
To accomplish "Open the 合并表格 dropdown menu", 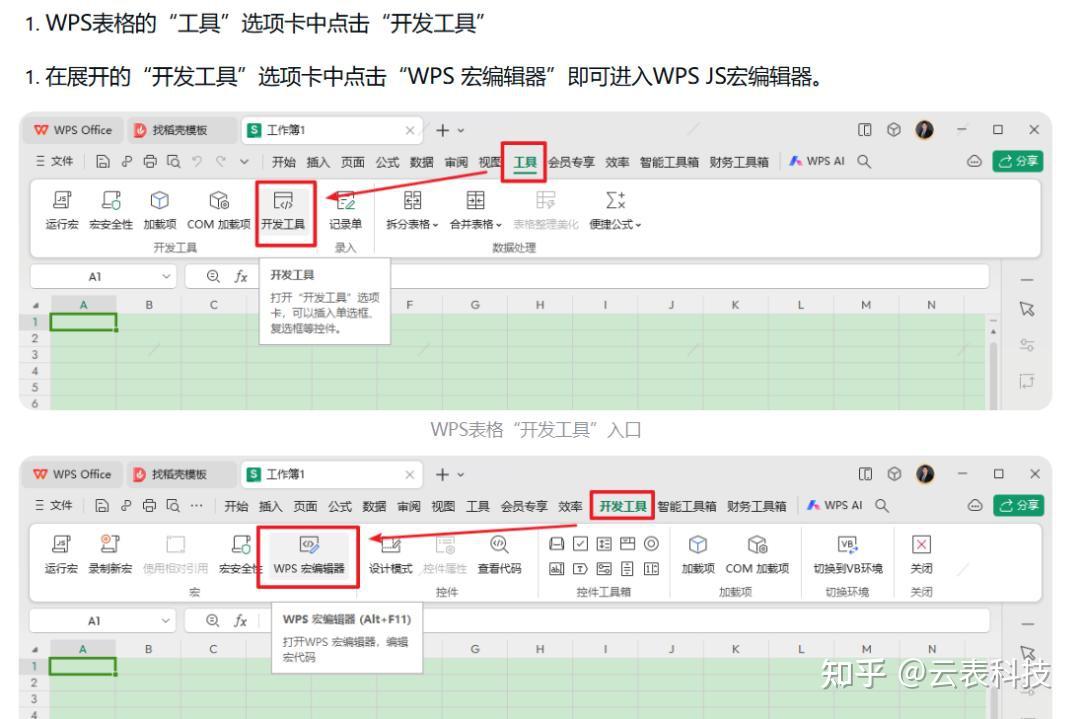I will [500, 223].
